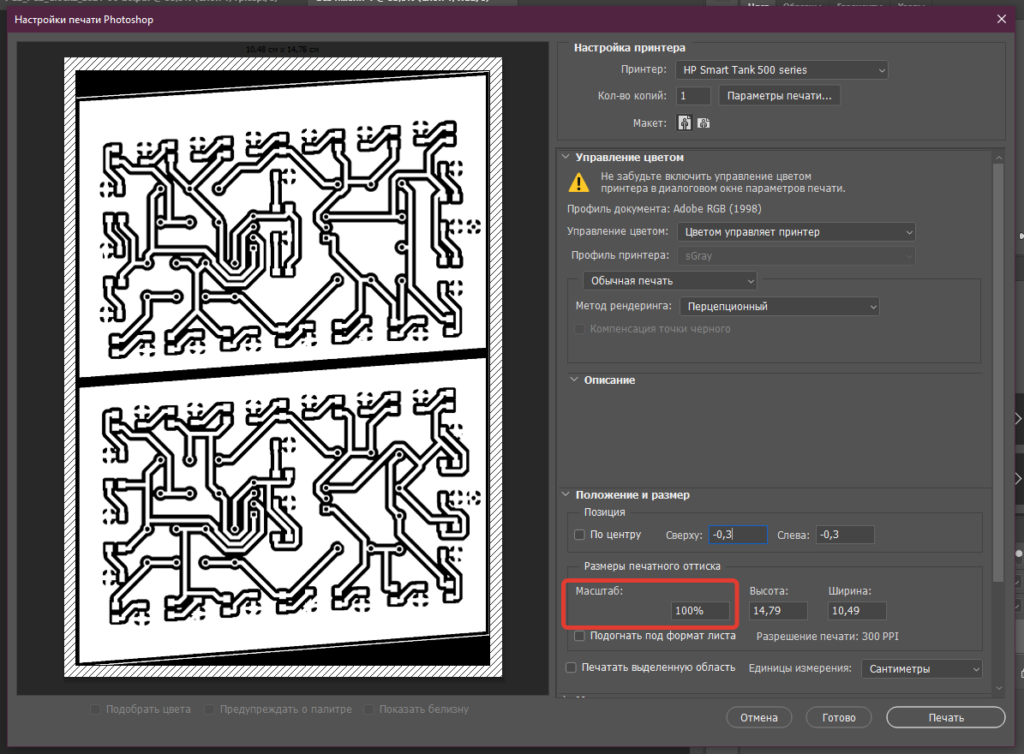The width and height of the screenshot is (1024, 754).
Task: Enable the По центру checkbox
Action: [x=580, y=535]
